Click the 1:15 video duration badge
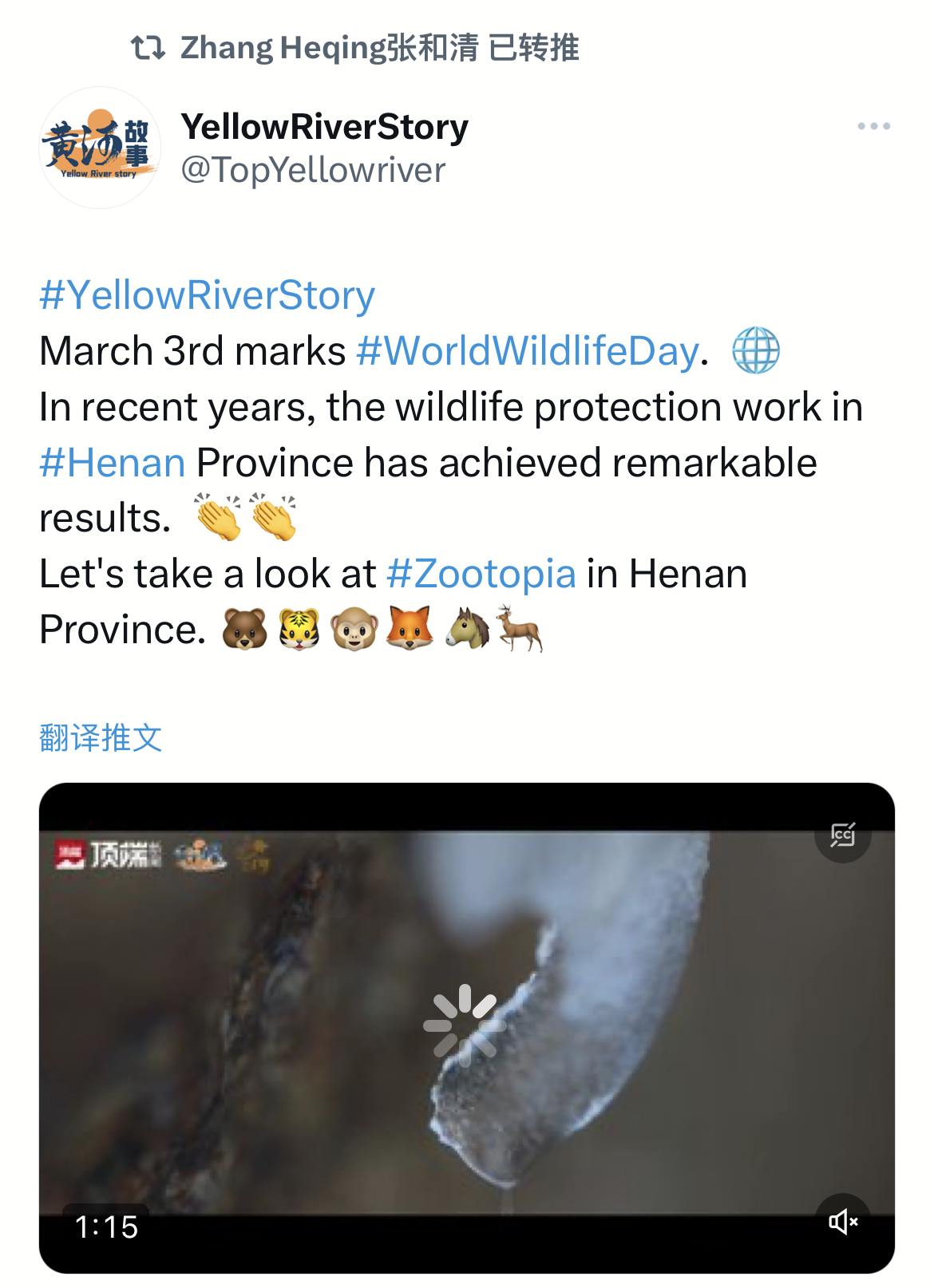 click(106, 1227)
